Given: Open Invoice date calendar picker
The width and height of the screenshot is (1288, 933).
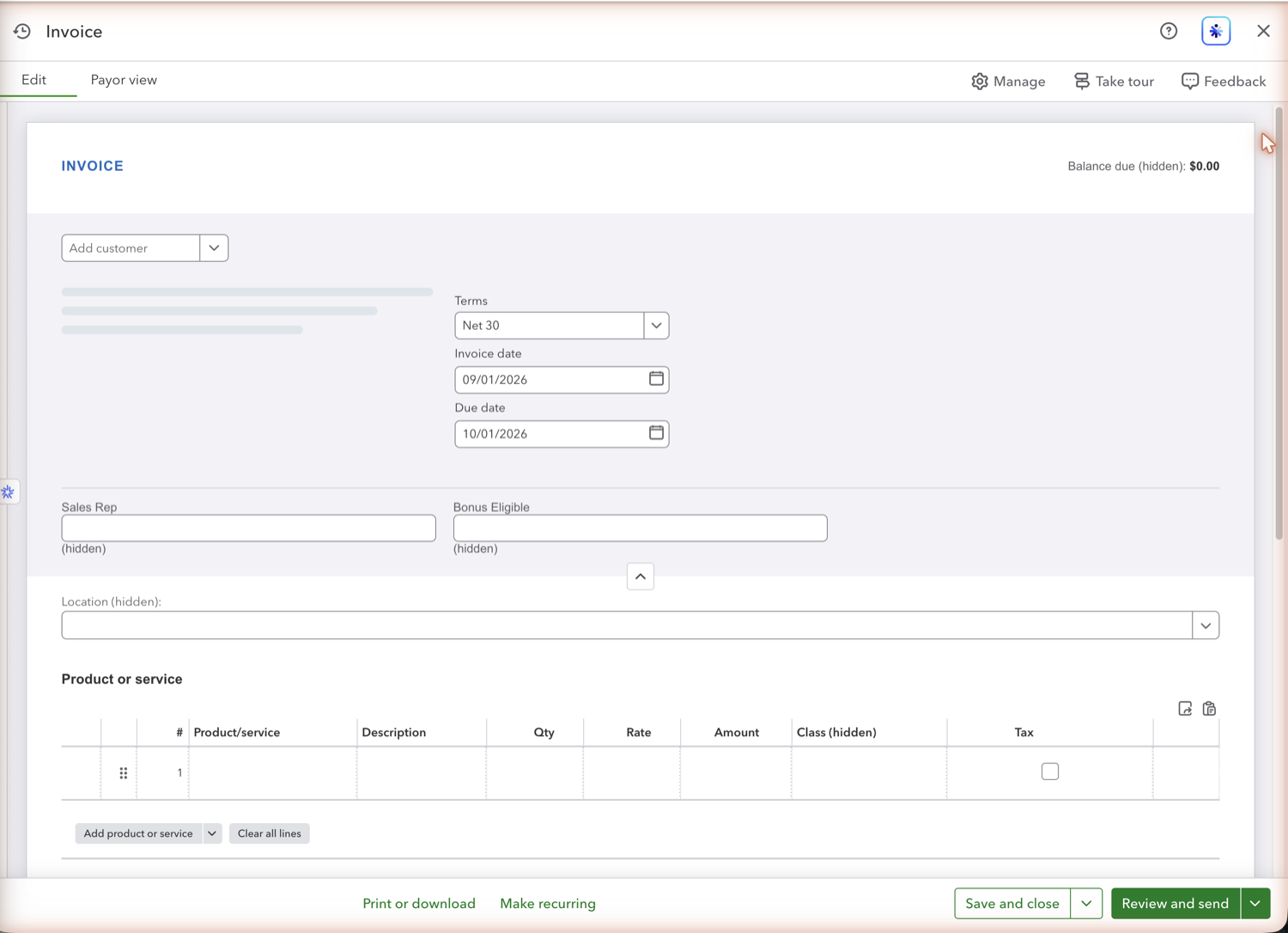Looking at the screenshot, I should [x=656, y=379].
